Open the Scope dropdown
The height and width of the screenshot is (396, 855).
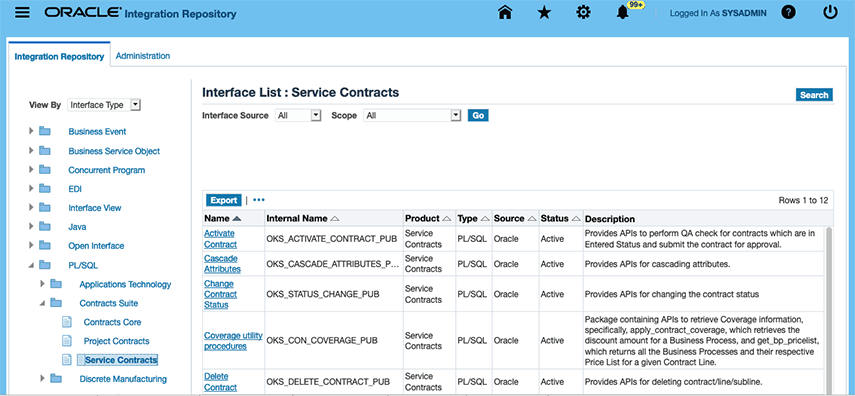tap(413, 116)
